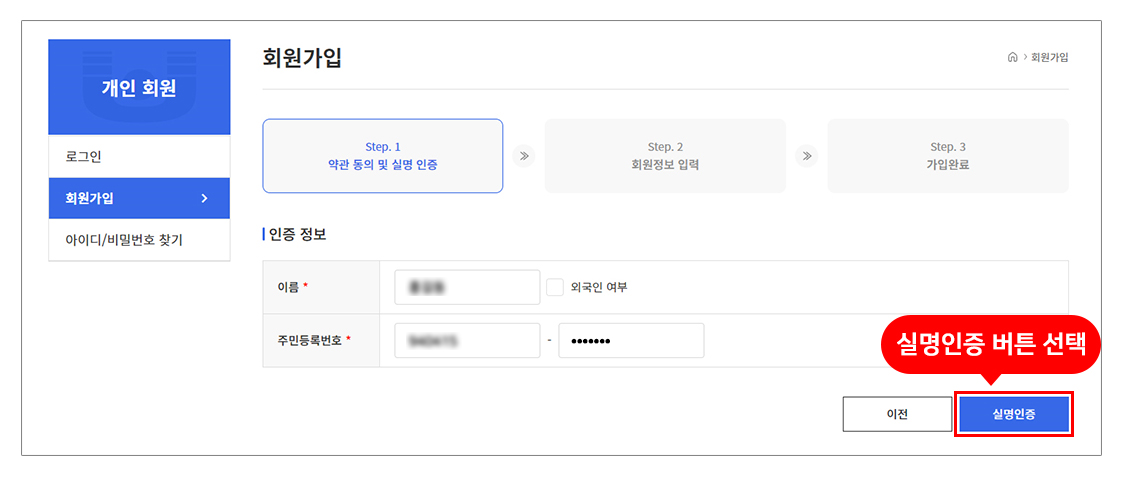Screen dimensions: 1123x480
Task: Go to 아이디/비밀번호 찾기 in the sidebar
Action: (139, 240)
